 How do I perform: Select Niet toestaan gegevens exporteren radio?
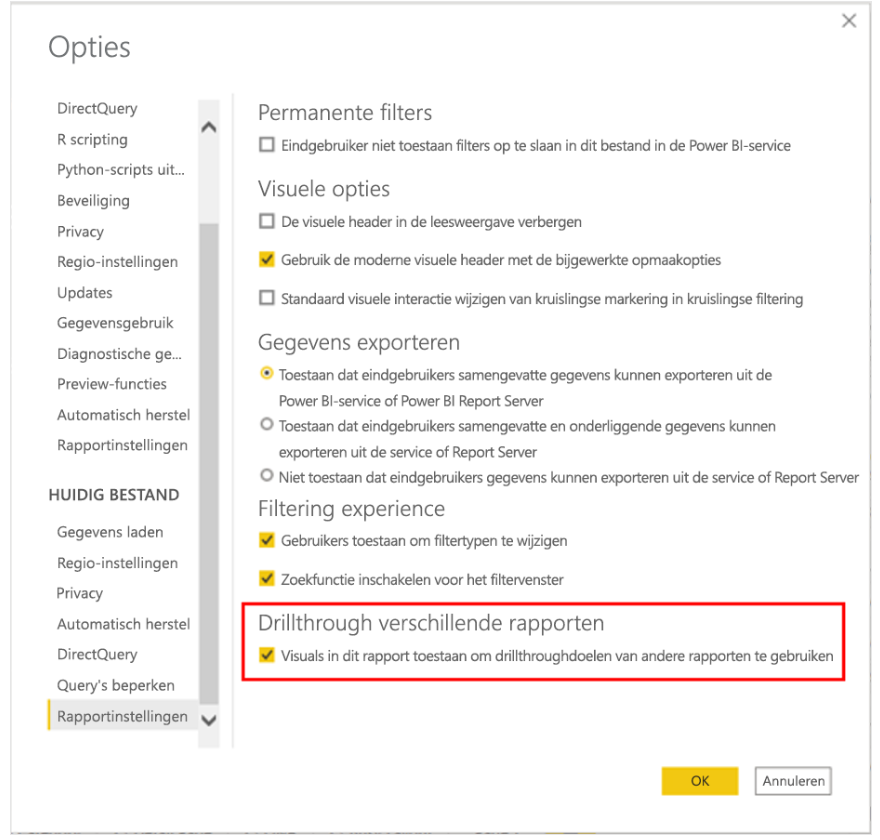coord(267,476)
